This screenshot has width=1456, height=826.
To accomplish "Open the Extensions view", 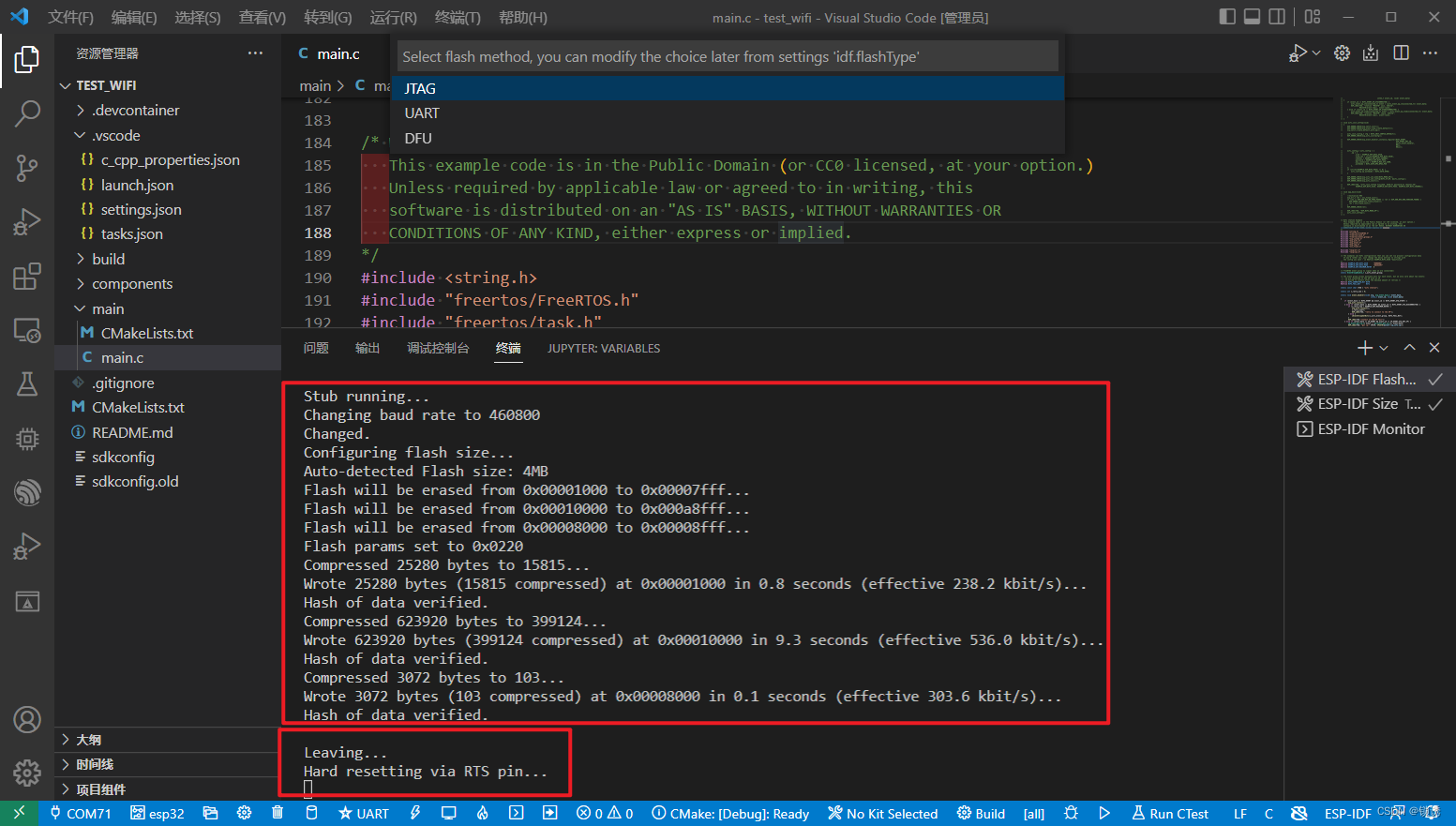I will [x=27, y=277].
